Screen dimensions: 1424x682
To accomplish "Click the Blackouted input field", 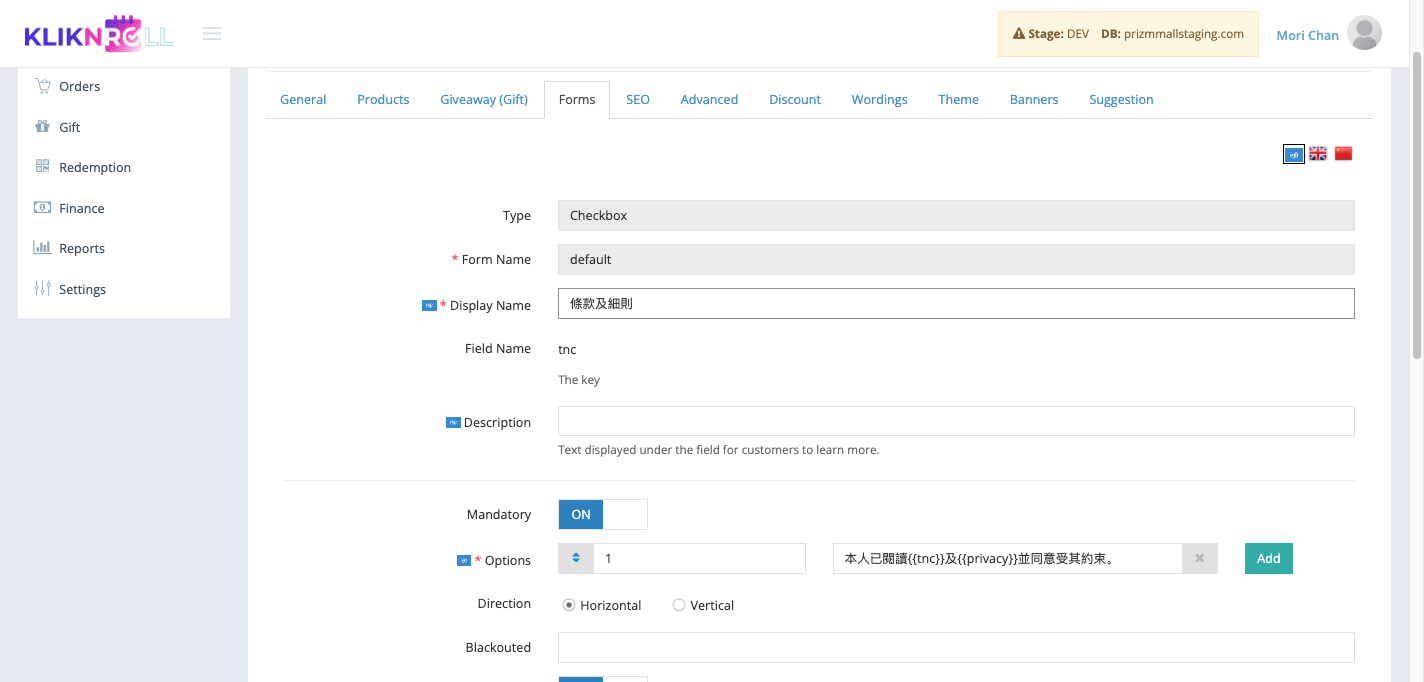I will coord(956,647).
